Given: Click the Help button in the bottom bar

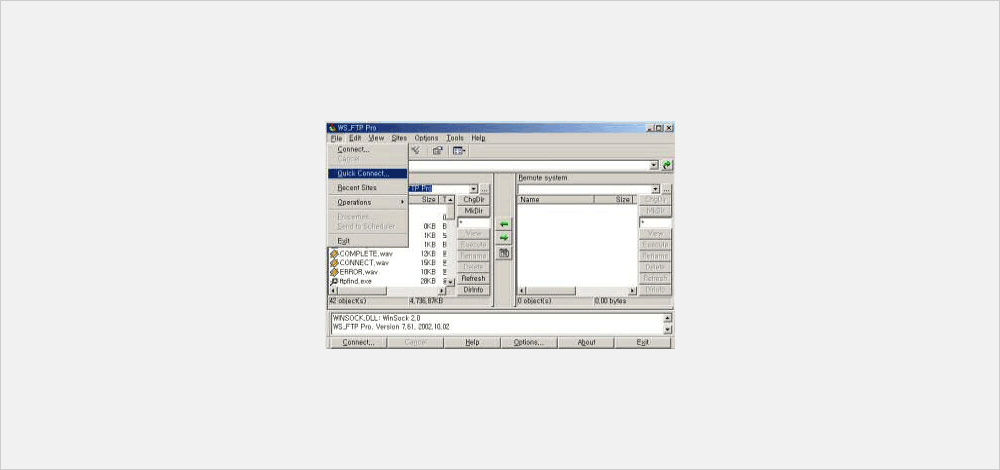Looking at the screenshot, I should point(472,342).
